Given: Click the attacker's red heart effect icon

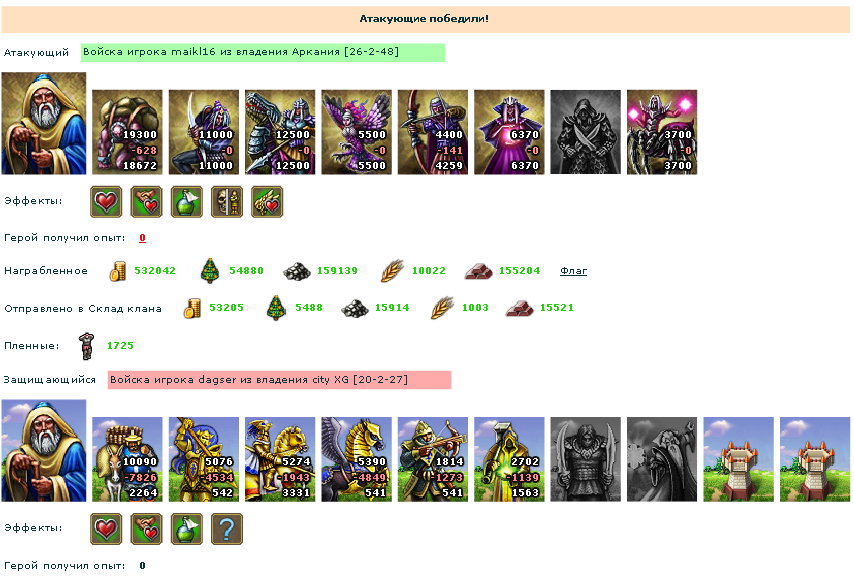Looking at the screenshot, I should pyautogui.click(x=106, y=202).
